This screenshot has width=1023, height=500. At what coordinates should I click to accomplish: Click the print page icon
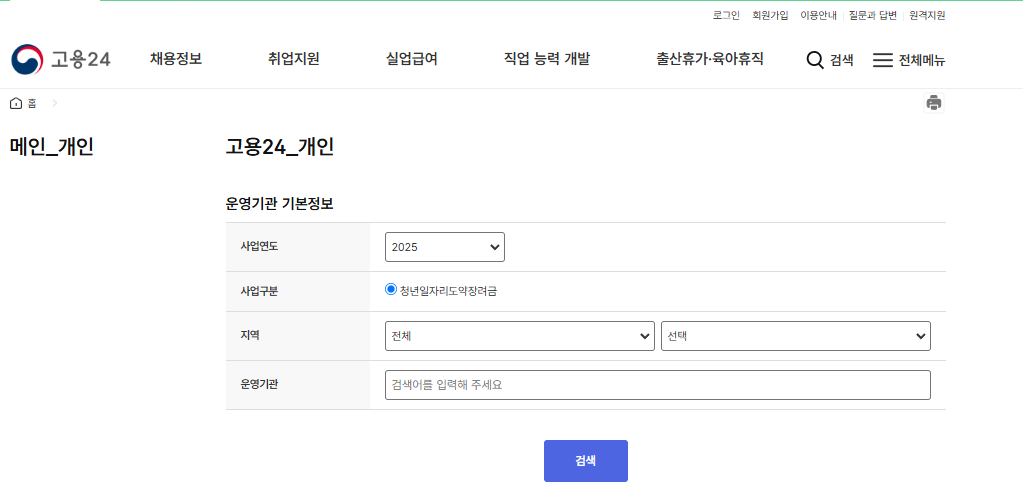934,103
